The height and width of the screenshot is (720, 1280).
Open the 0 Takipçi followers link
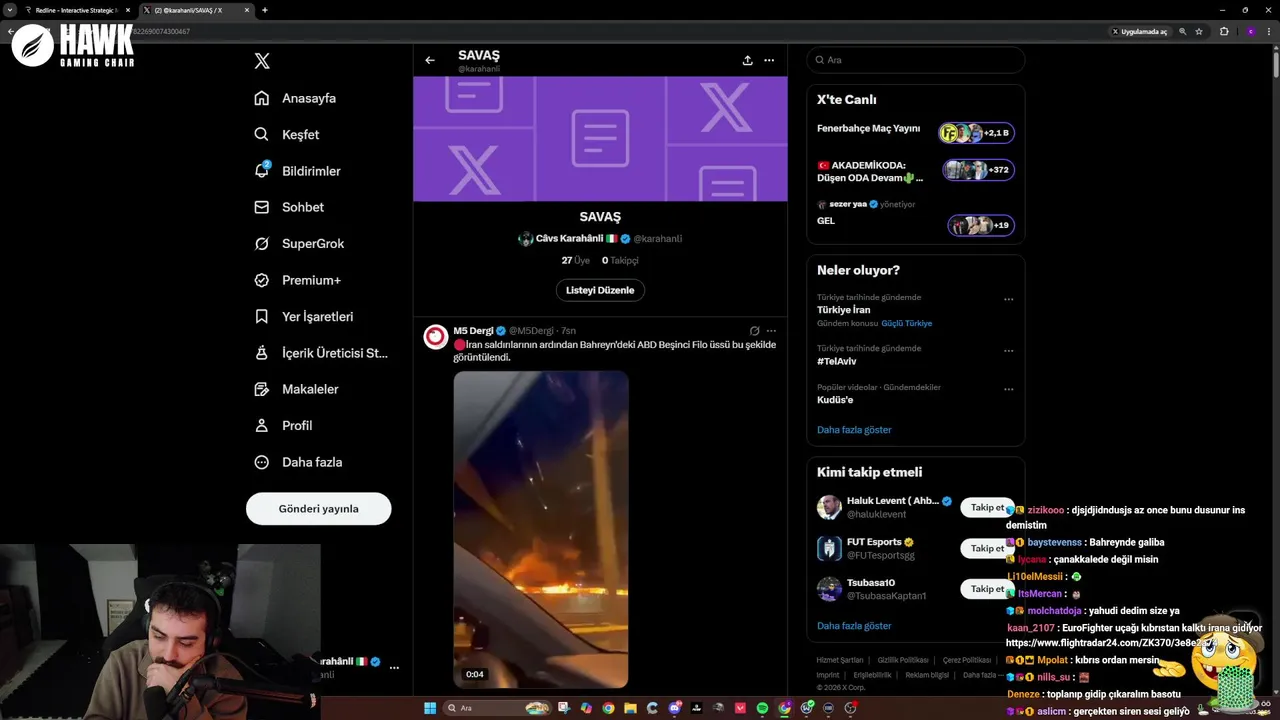(620, 260)
